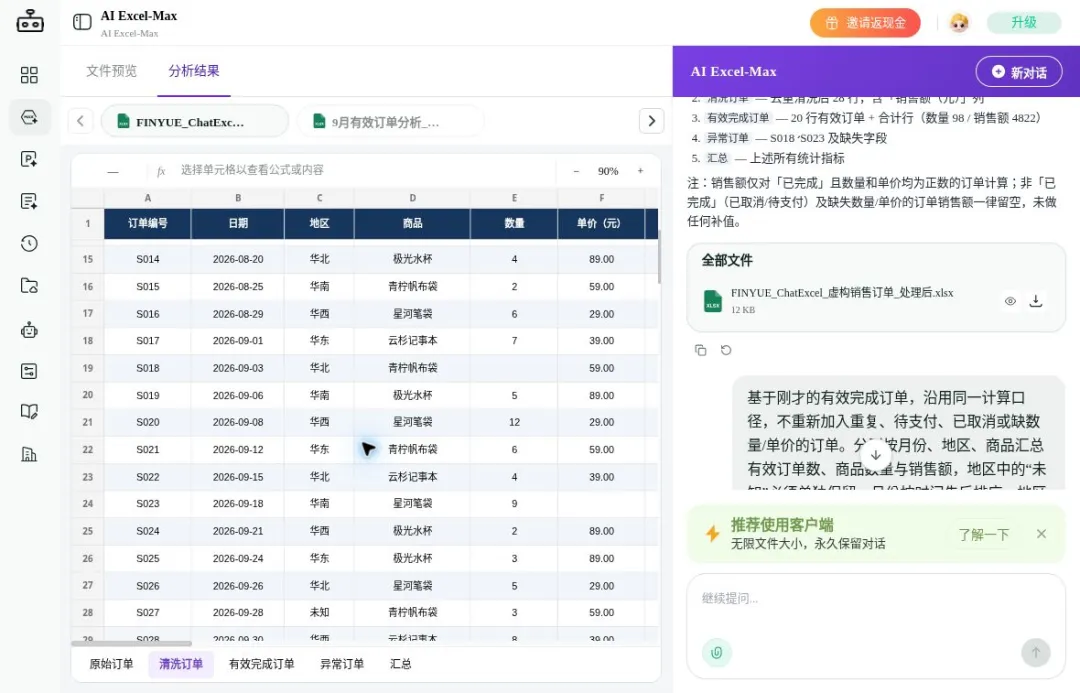The width and height of the screenshot is (1080, 693).
Task: Open the history clock sidebar icon
Action: pos(29,243)
